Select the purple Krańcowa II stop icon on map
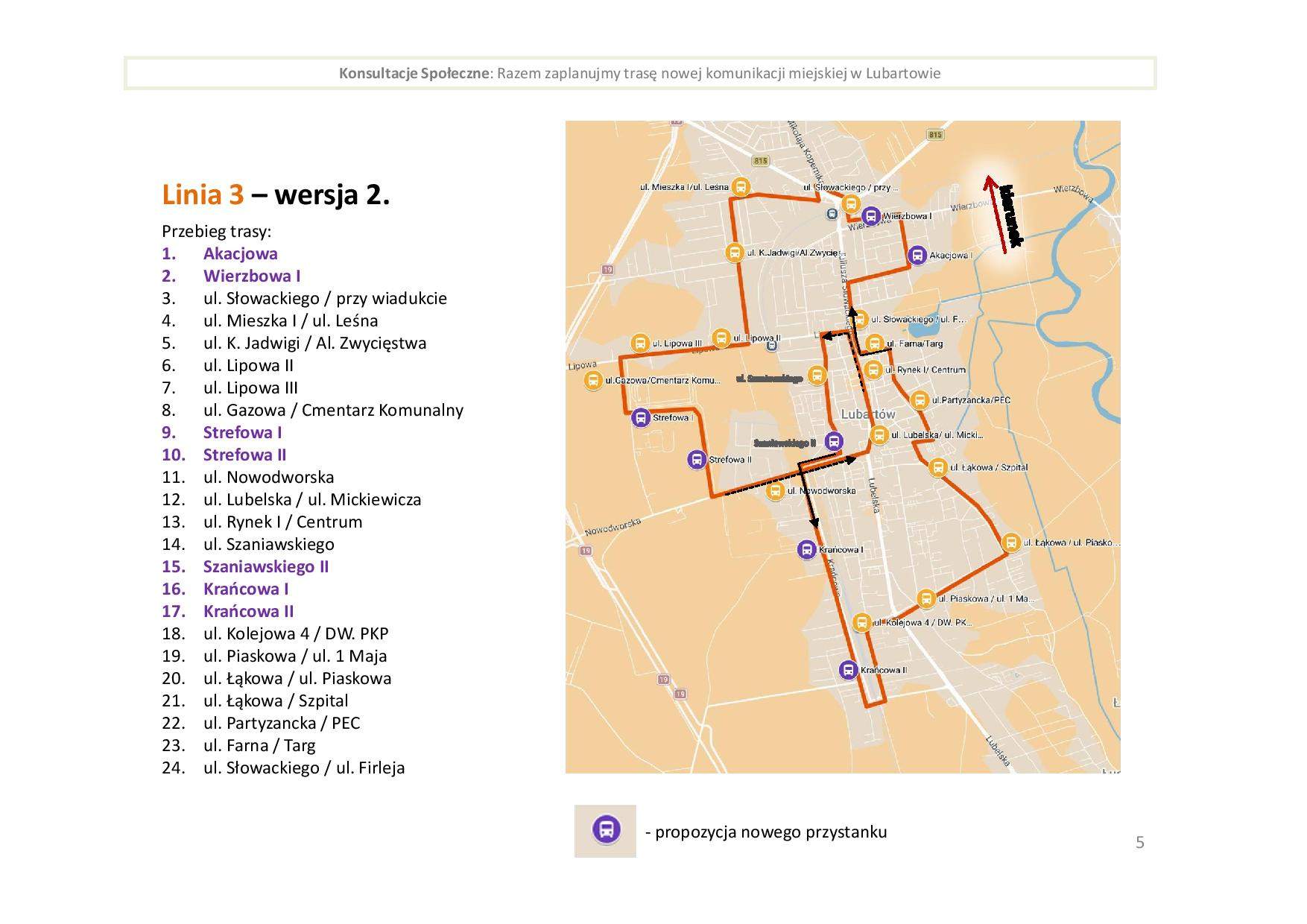The width and height of the screenshot is (1307, 924). [x=848, y=670]
